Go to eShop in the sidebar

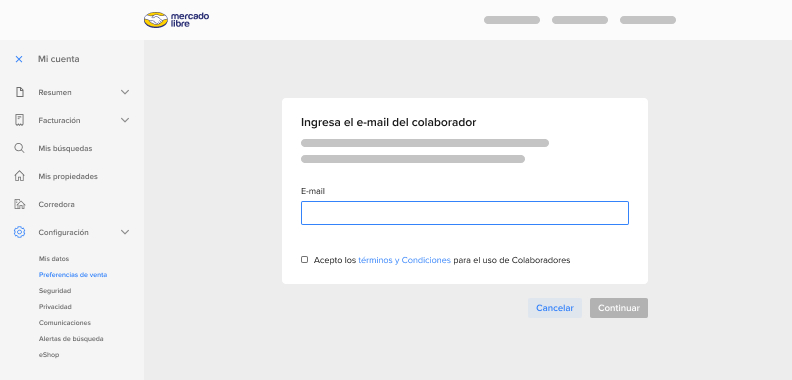[x=49, y=355]
